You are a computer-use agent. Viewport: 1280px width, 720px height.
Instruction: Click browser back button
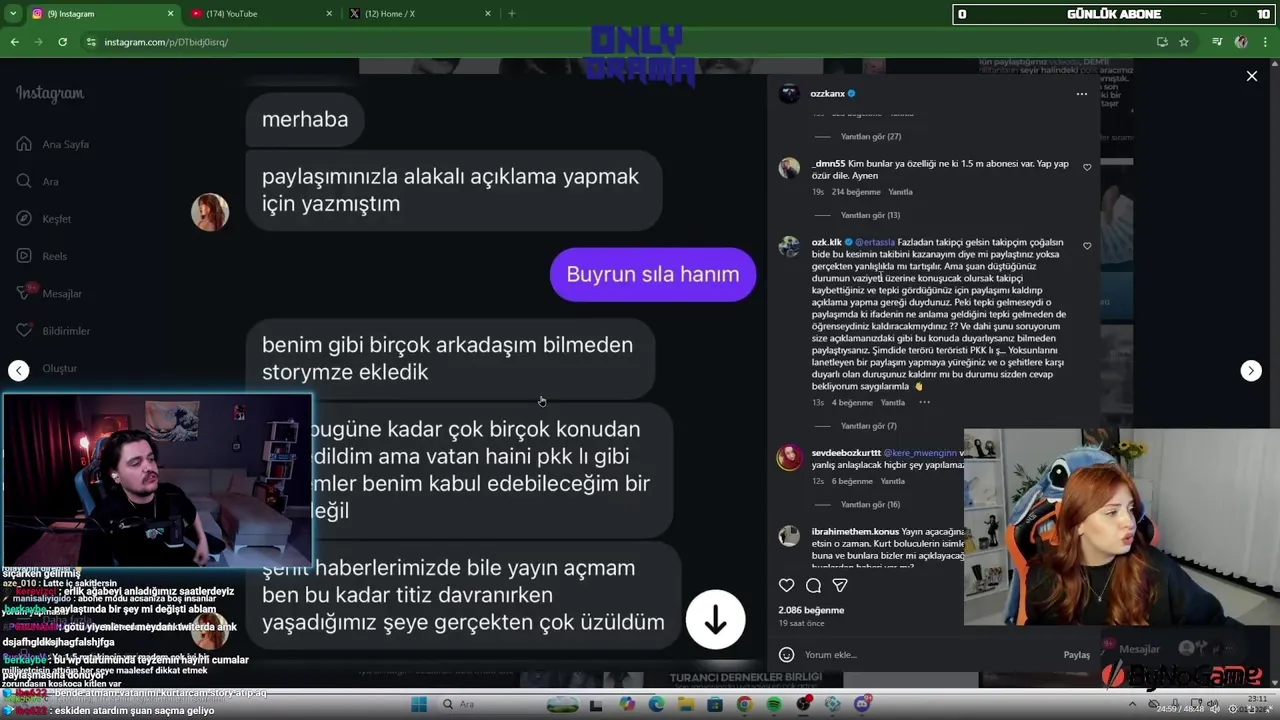click(14, 42)
